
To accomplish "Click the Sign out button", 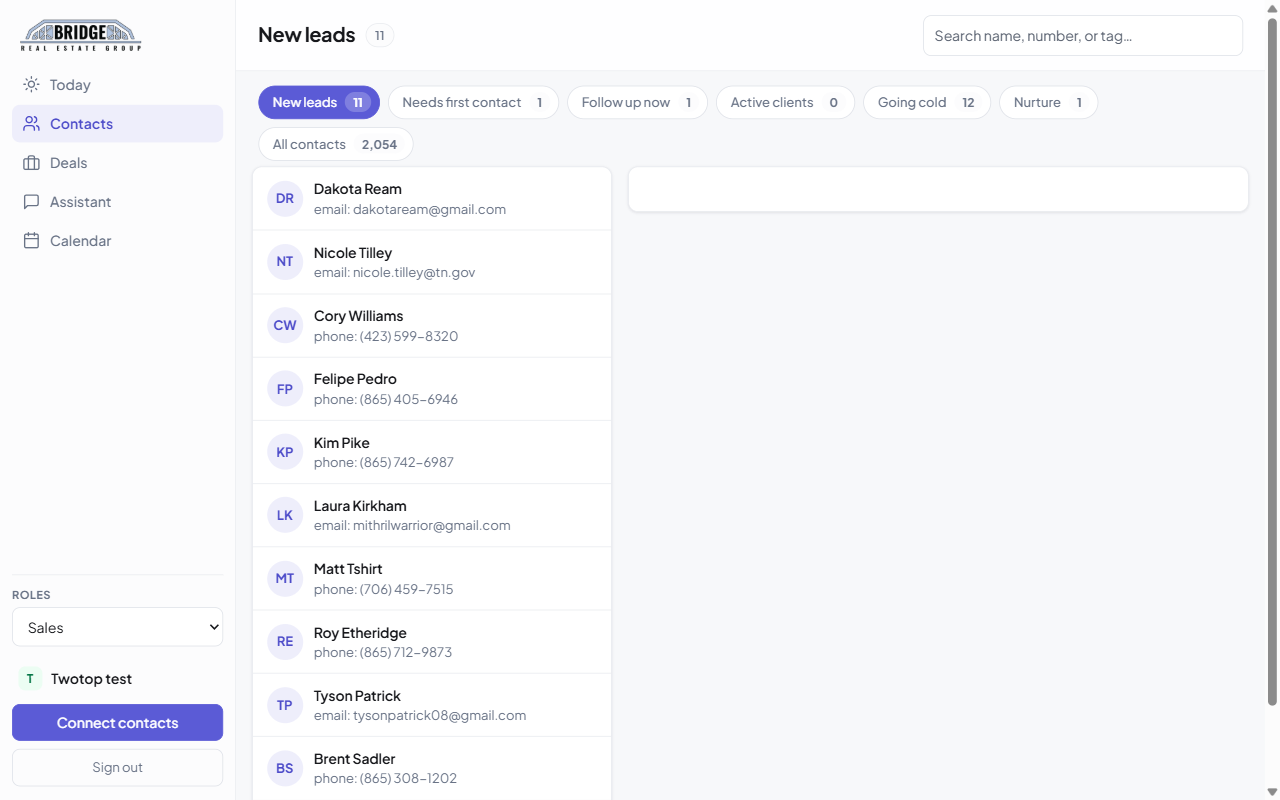I will [118, 768].
